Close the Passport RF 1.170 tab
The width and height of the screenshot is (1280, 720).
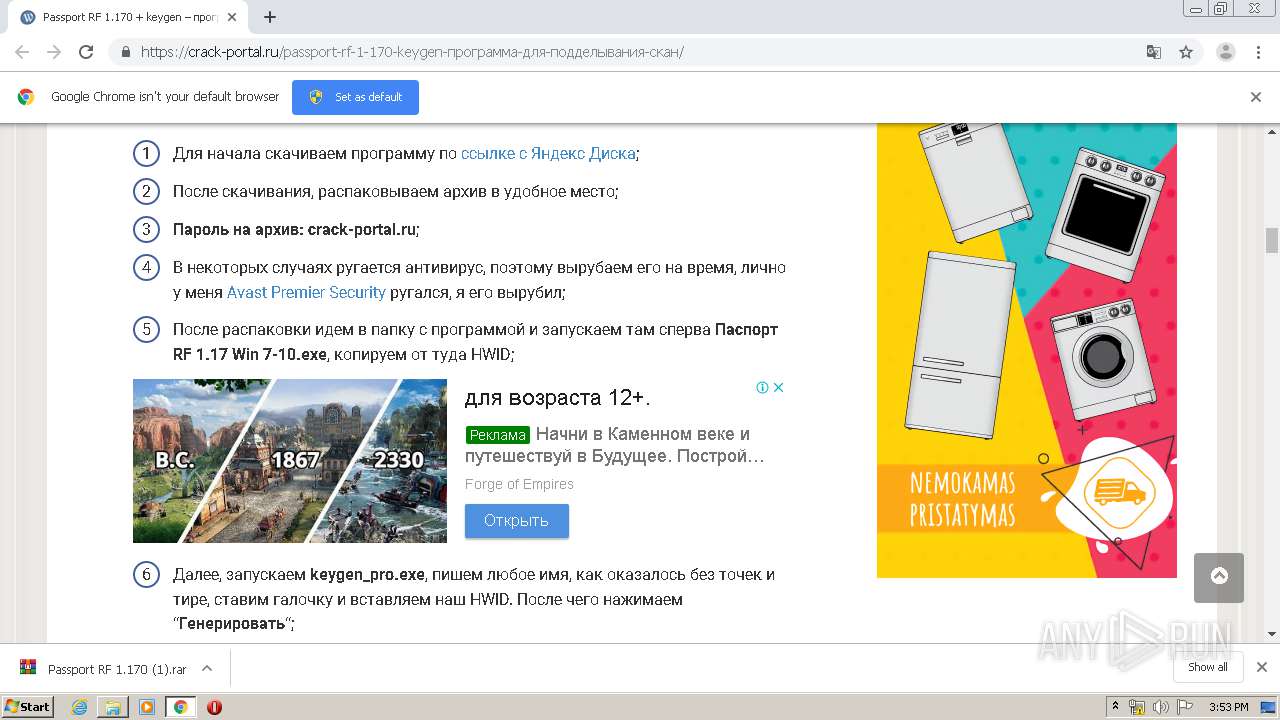click(232, 17)
